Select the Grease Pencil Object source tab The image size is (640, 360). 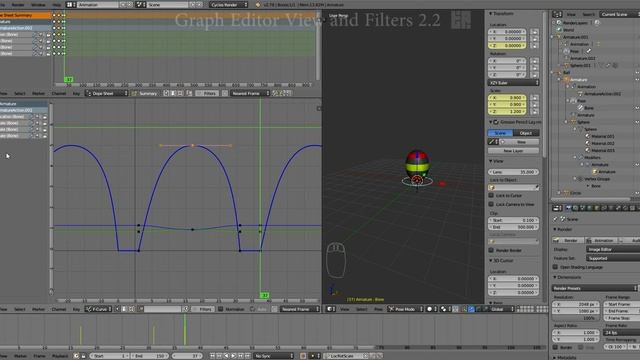(x=526, y=133)
